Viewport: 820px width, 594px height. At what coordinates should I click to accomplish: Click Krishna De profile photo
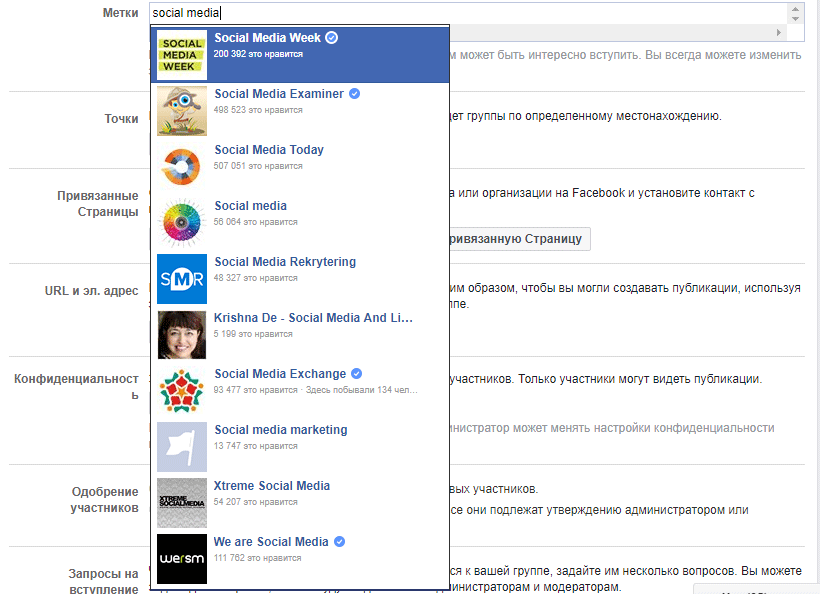[181, 335]
